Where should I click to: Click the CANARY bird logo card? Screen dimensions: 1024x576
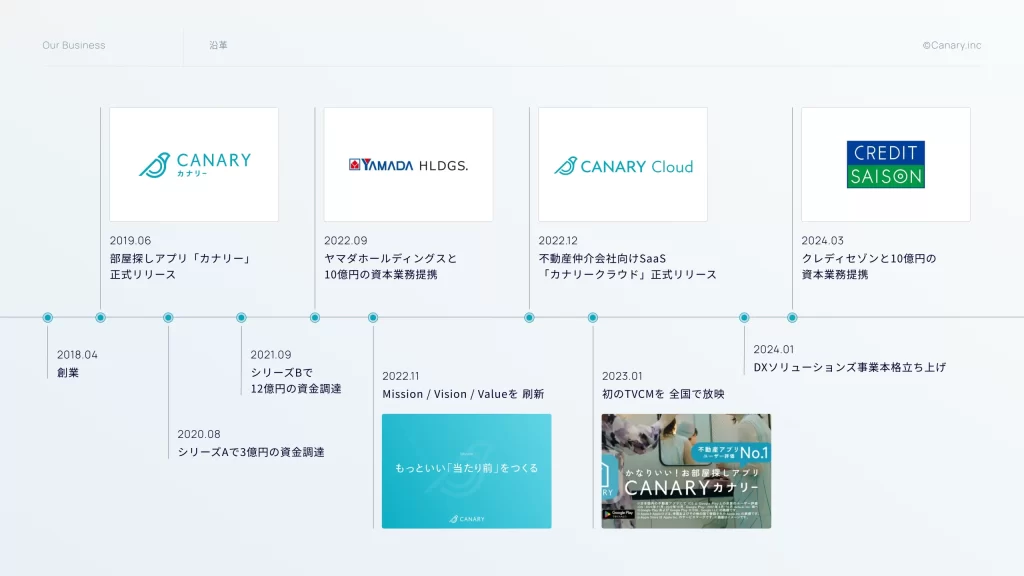[194, 165]
